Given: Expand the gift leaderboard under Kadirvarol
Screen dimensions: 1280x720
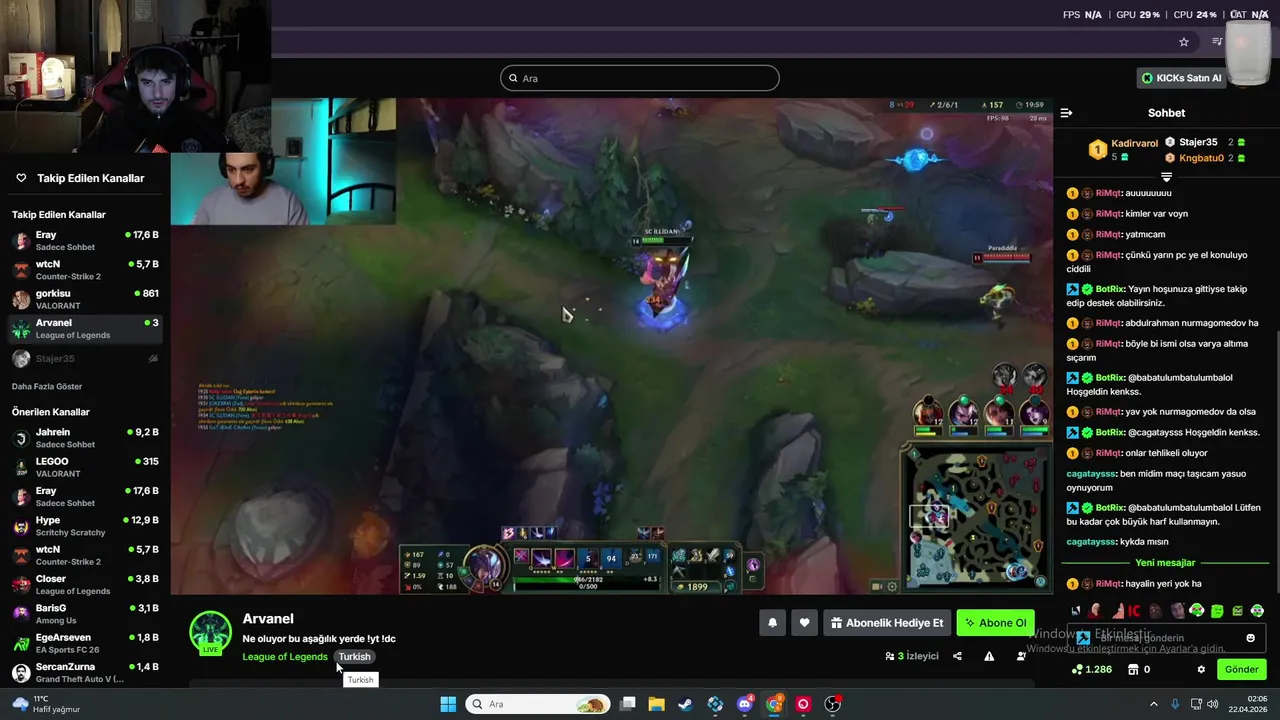Looking at the screenshot, I should [1166, 177].
